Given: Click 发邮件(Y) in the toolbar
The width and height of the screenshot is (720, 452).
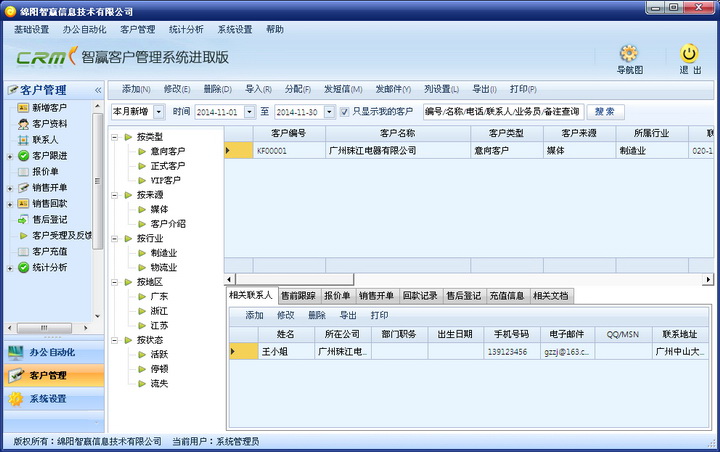Looking at the screenshot, I should coord(393,89).
